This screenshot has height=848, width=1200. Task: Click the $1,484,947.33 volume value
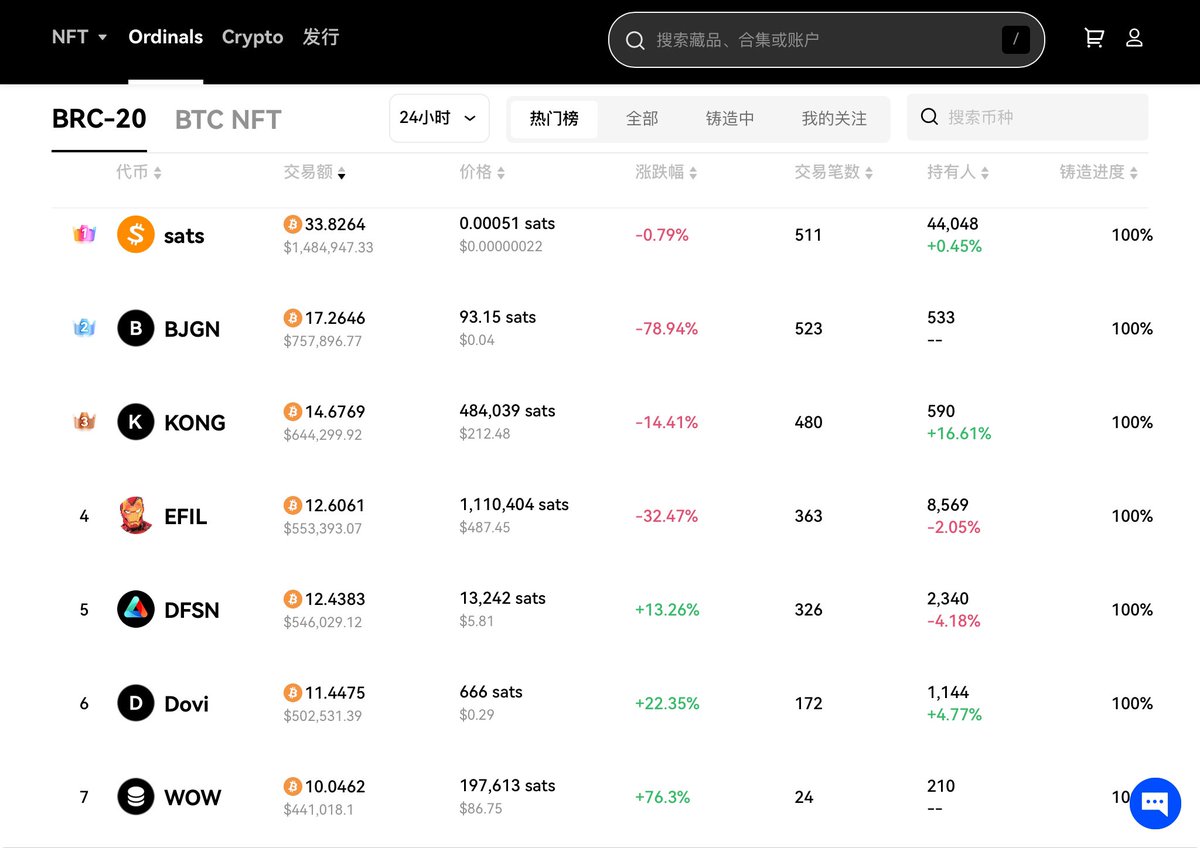329,247
